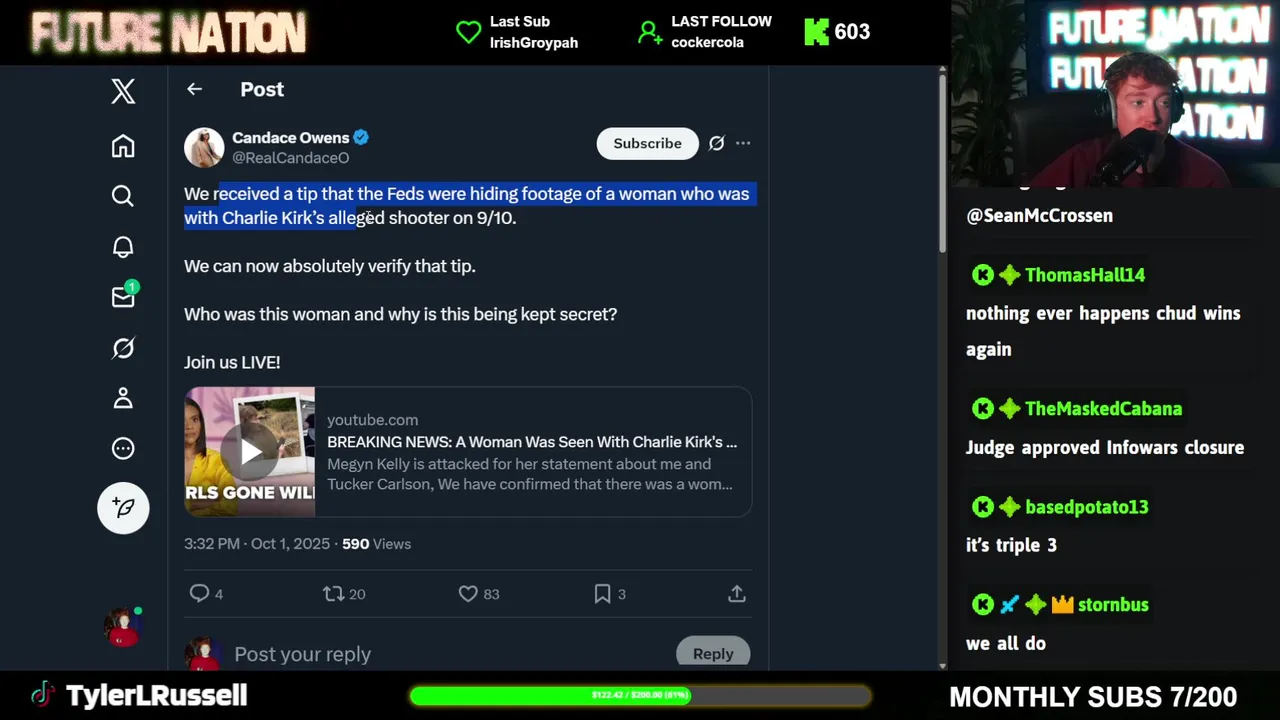The width and height of the screenshot is (1280, 720).
Task: Open Candace Owens display name link
Action: (x=290, y=138)
